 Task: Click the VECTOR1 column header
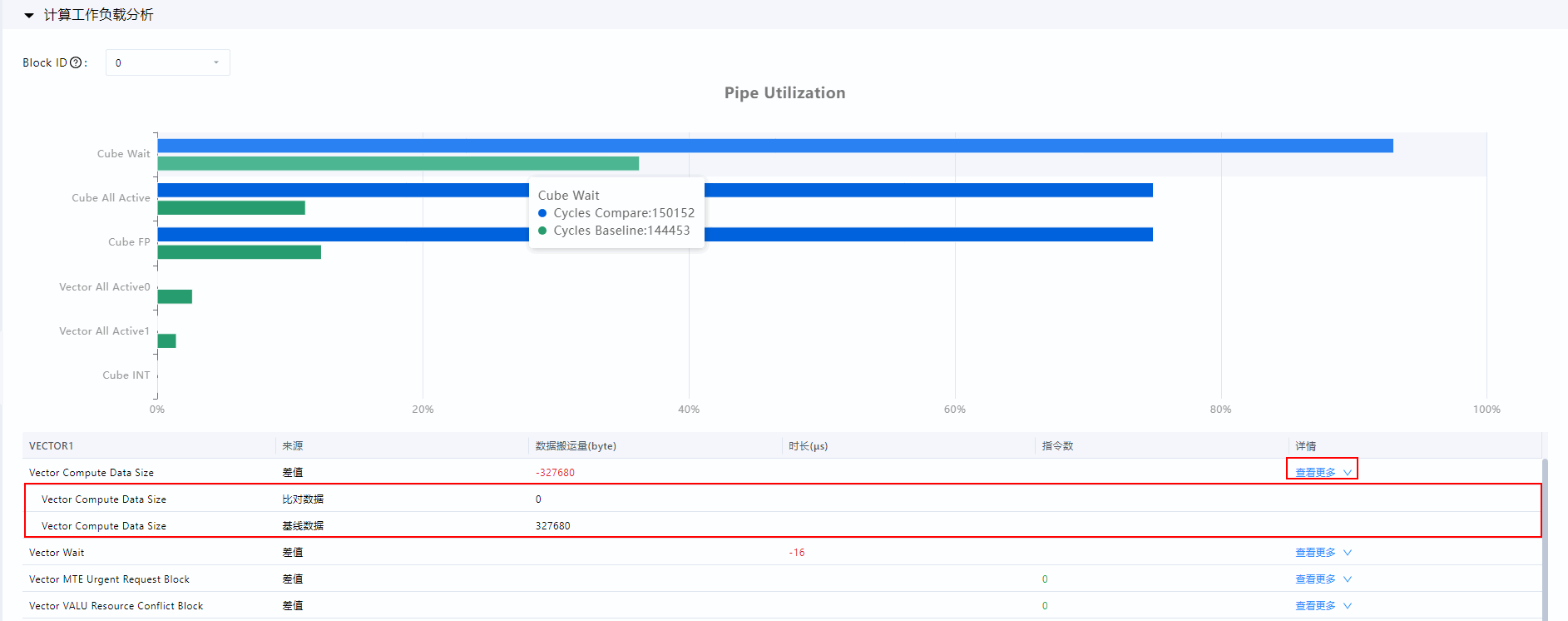52,446
